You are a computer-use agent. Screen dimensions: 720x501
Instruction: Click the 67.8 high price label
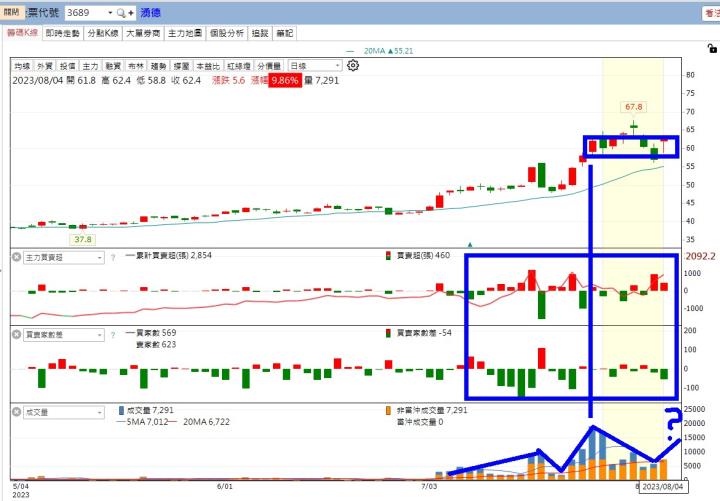632,107
